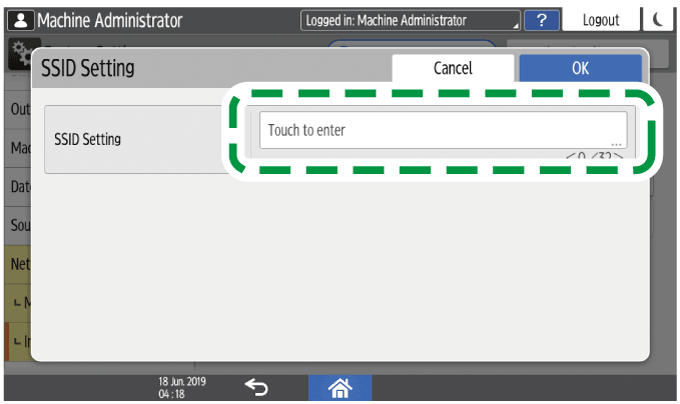The height and width of the screenshot is (404, 680).
Task: Click the user profile icon
Action: point(20,20)
